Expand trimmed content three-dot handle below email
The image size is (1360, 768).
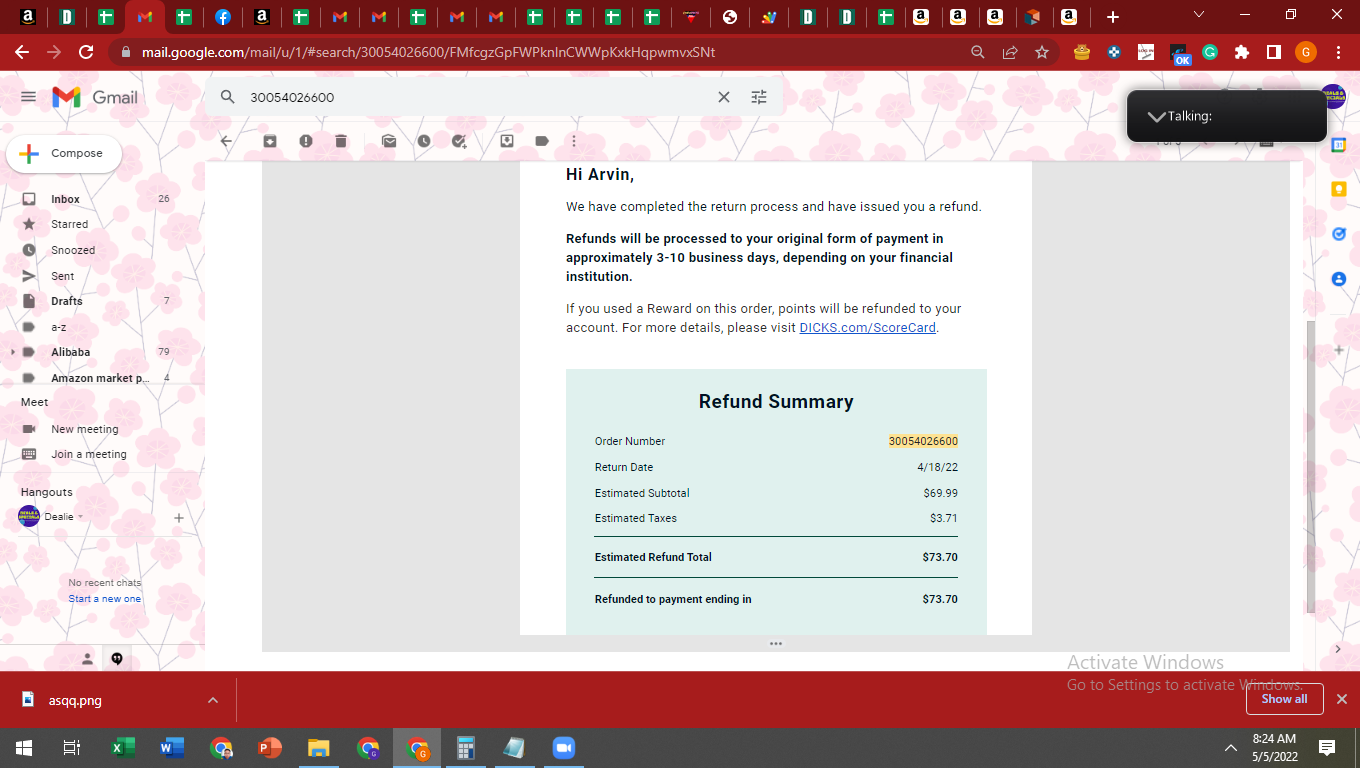click(776, 643)
